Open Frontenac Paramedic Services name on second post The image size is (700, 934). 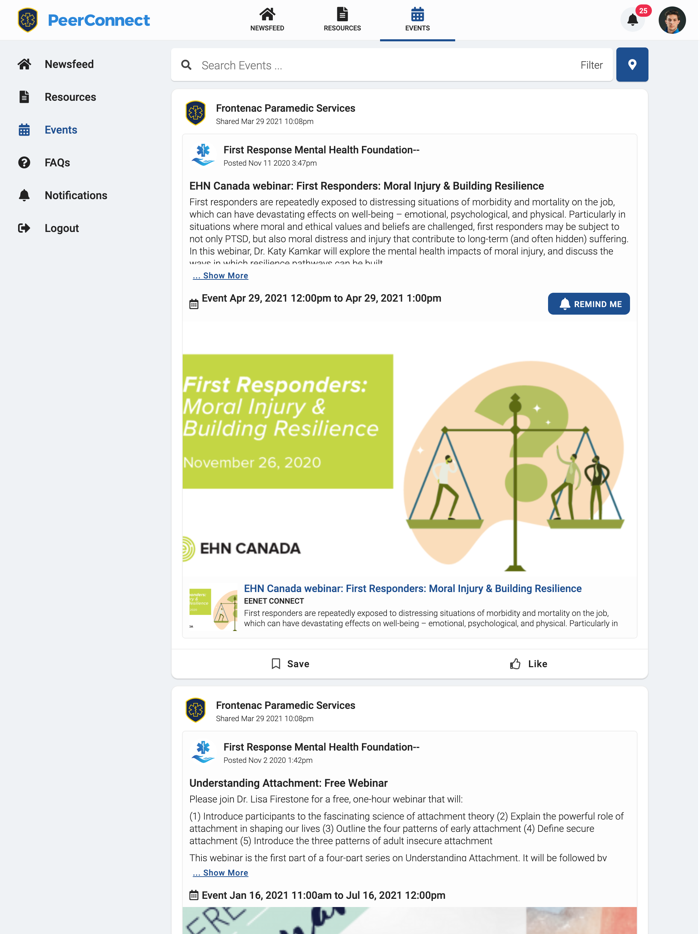tap(285, 705)
